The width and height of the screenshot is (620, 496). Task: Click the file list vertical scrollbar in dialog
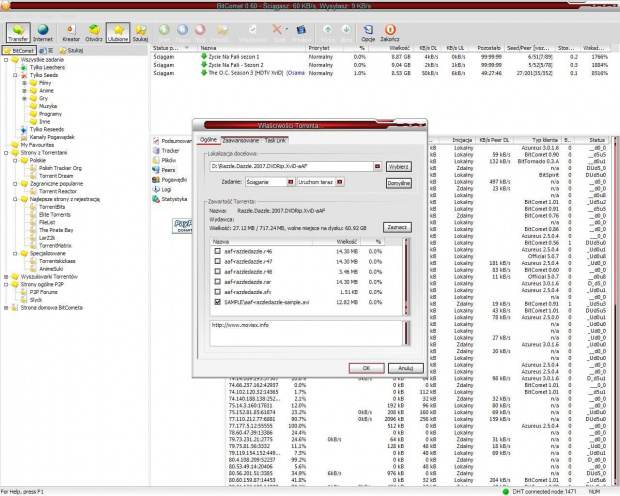click(406, 276)
